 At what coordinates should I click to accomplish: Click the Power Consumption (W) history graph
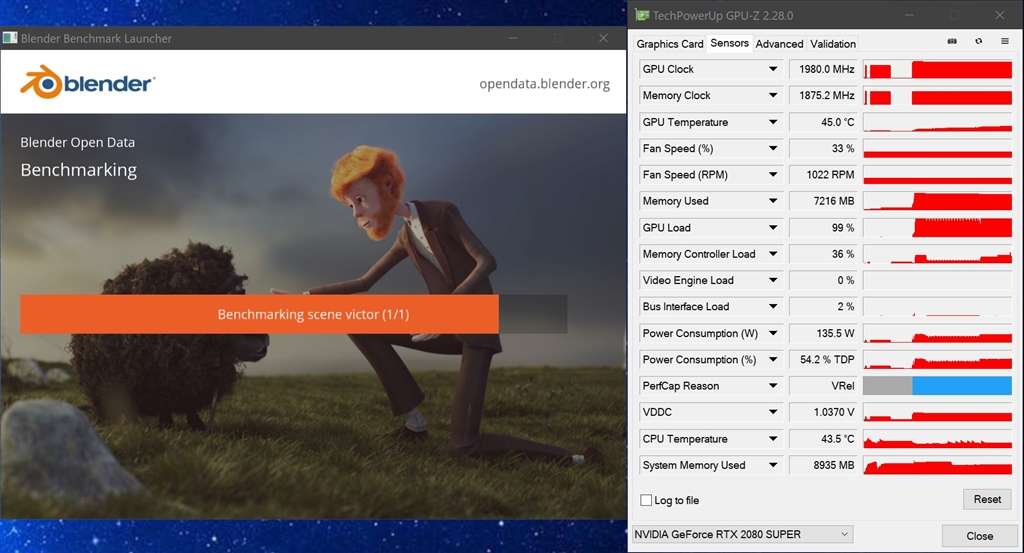(x=937, y=333)
